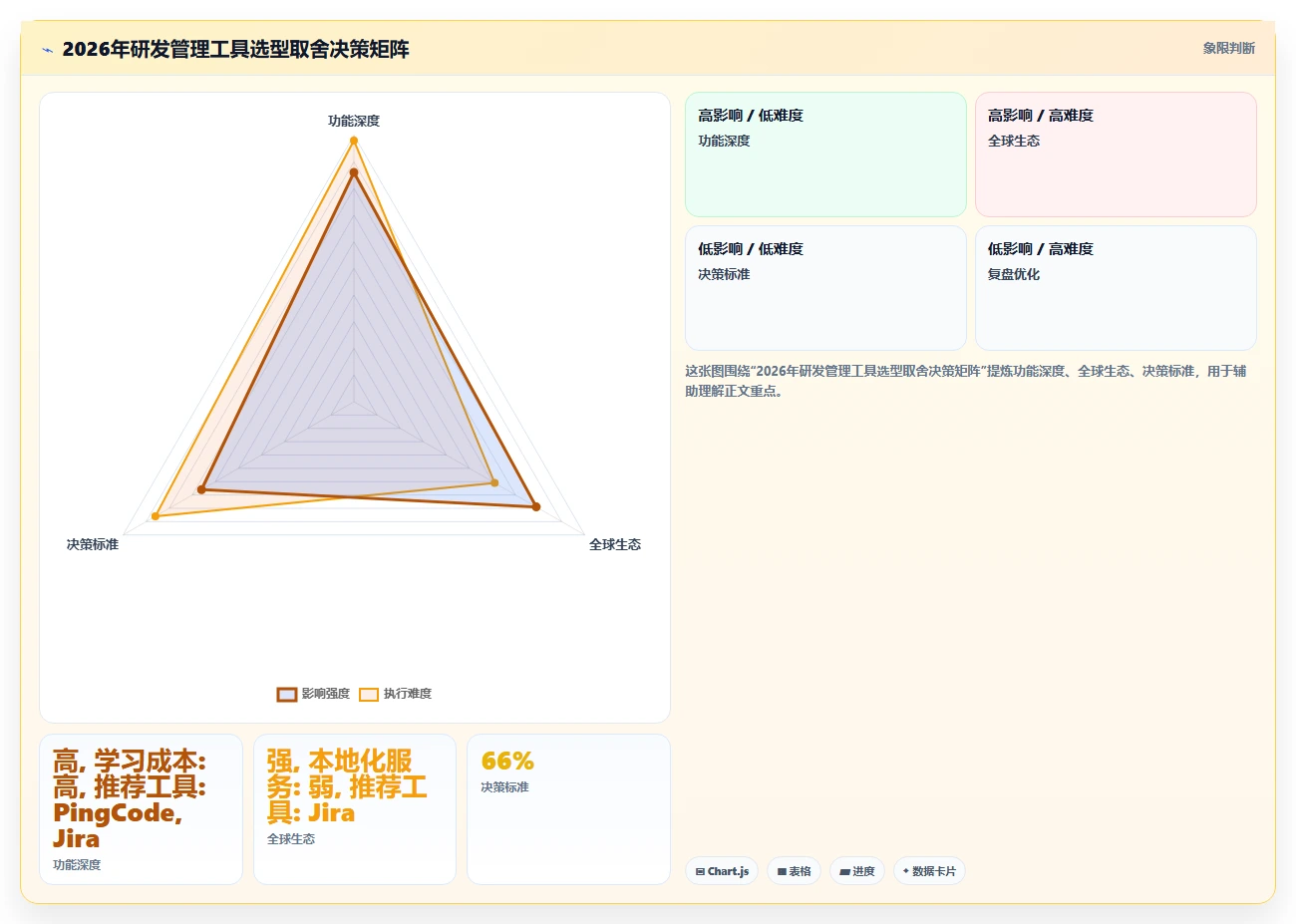Click the 象限判断 label in header
The image size is (1296, 924).
pyautogui.click(x=1228, y=48)
